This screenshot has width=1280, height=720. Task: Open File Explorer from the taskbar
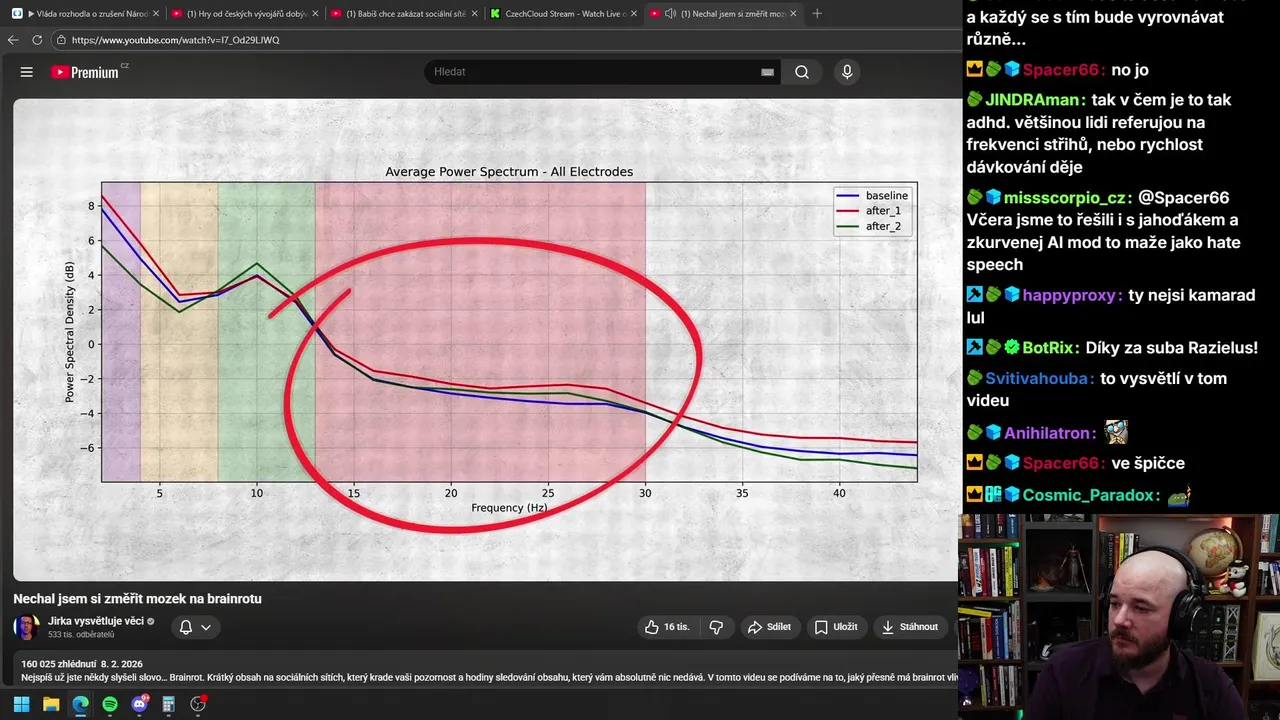click(51, 704)
